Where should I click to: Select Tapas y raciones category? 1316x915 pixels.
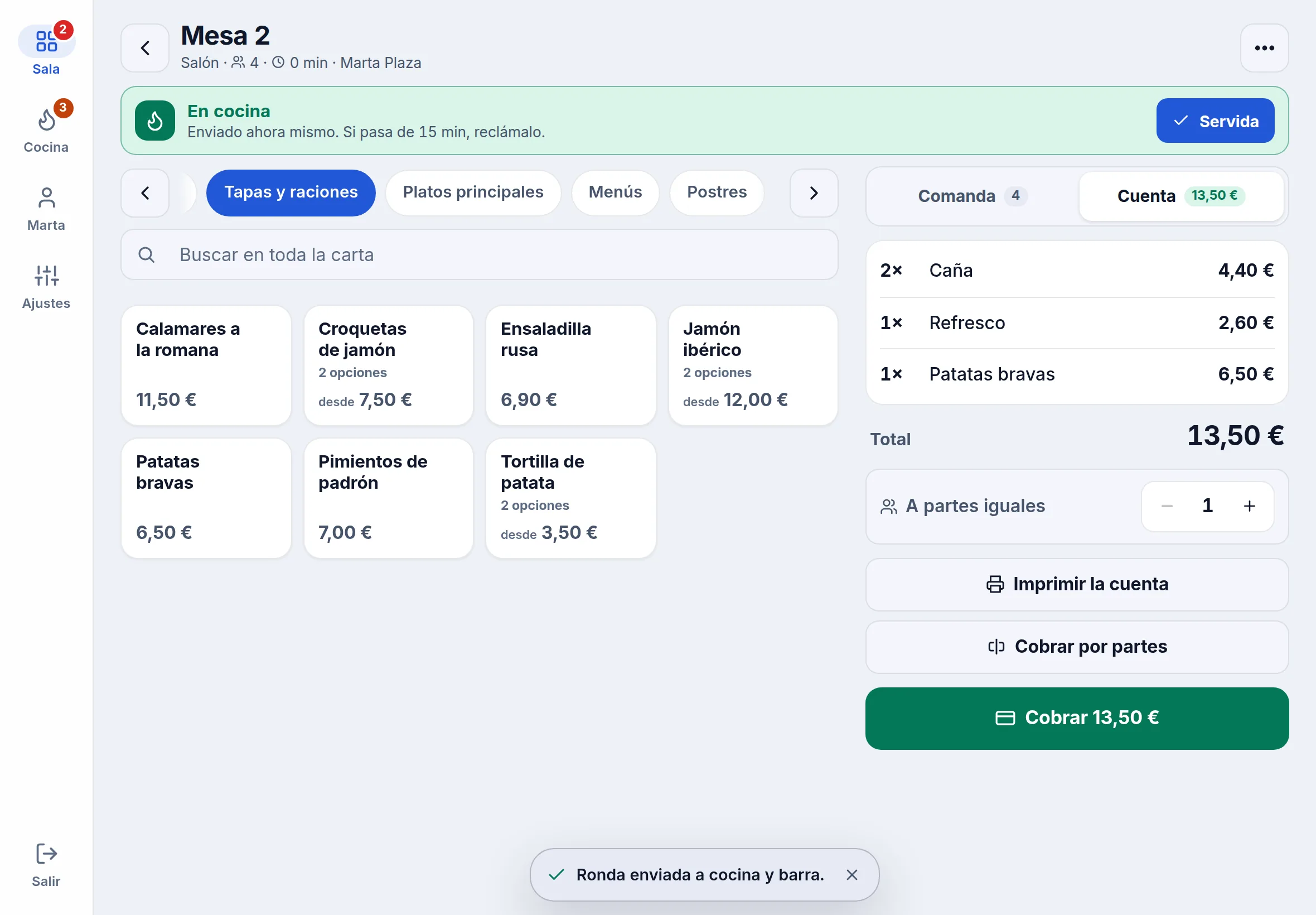click(x=291, y=192)
